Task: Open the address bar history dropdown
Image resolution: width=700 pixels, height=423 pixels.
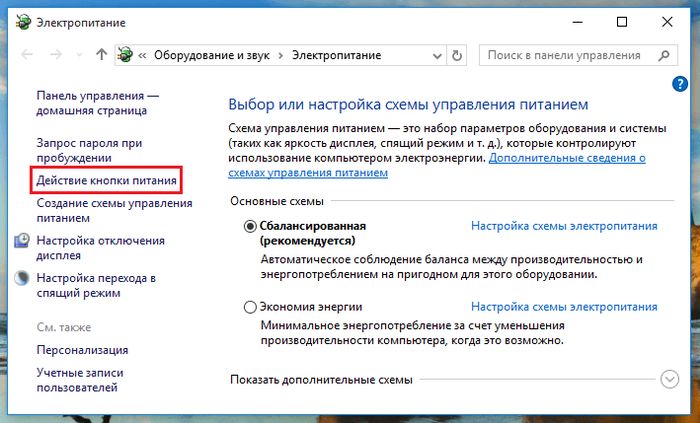Action: pos(433,55)
